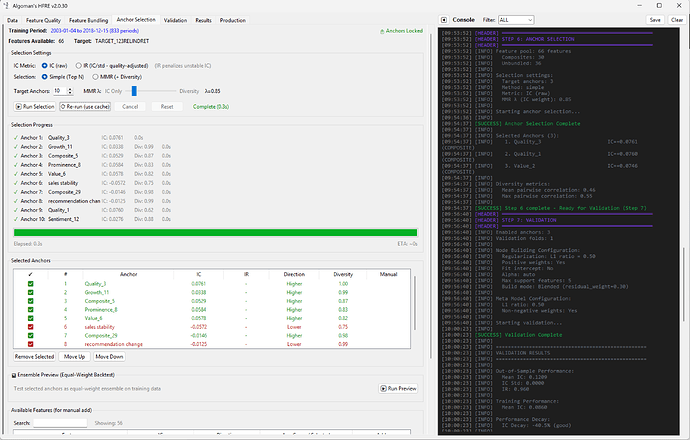Click the Anchors Locked status icon
This screenshot has width=690, height=440.
[x=382, y=31]
